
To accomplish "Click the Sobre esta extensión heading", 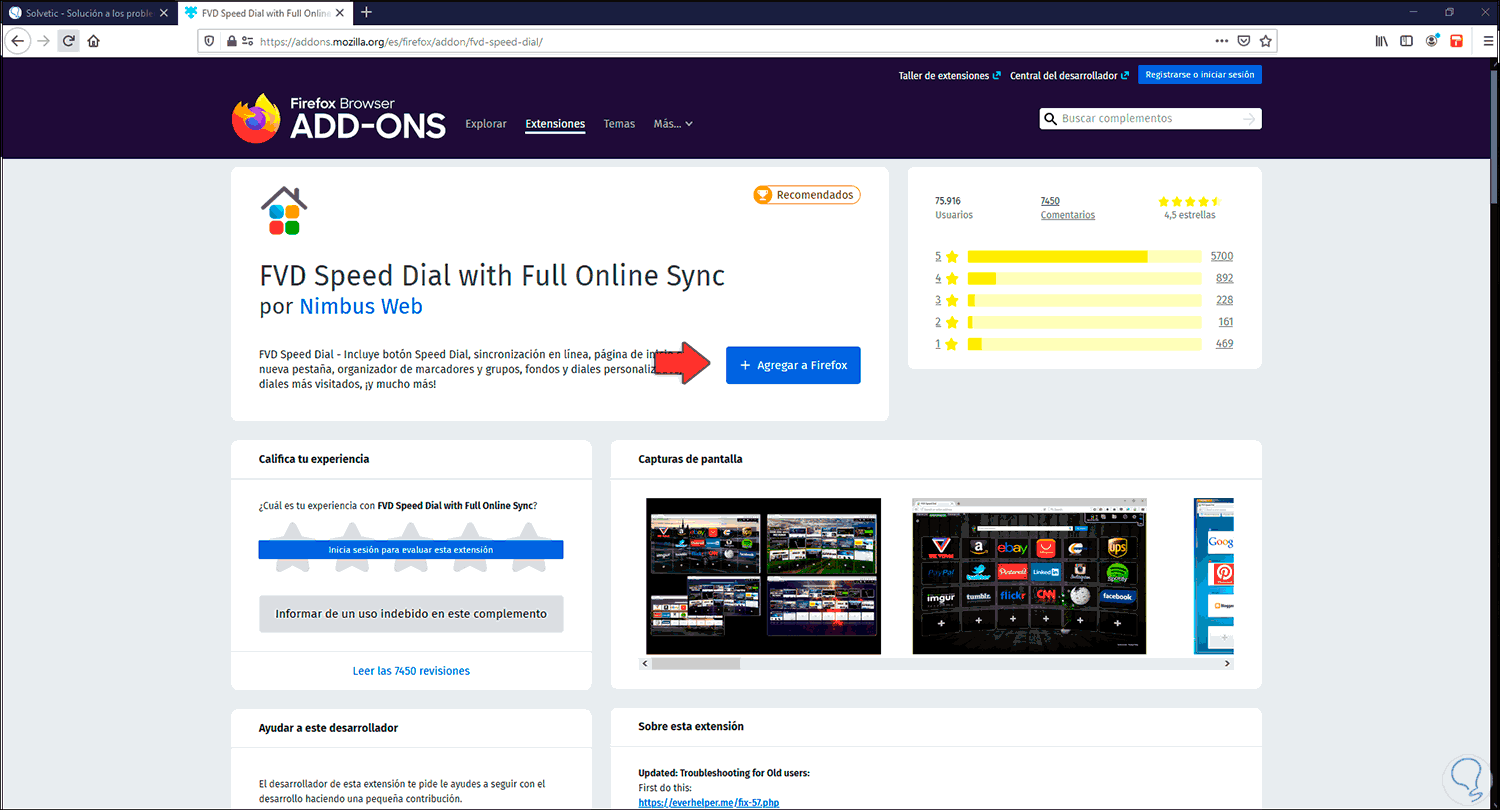I will click(x=691, y=726).
